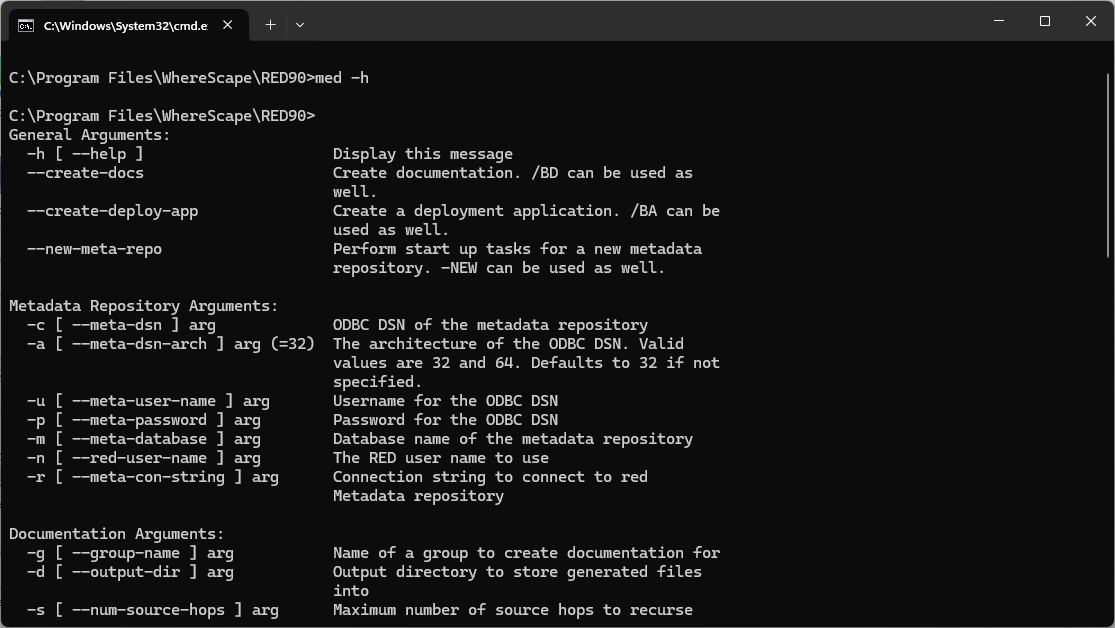Click the 'med -h' command text
Viewport: 1115px width, 628px height.
tap(342, 78)
